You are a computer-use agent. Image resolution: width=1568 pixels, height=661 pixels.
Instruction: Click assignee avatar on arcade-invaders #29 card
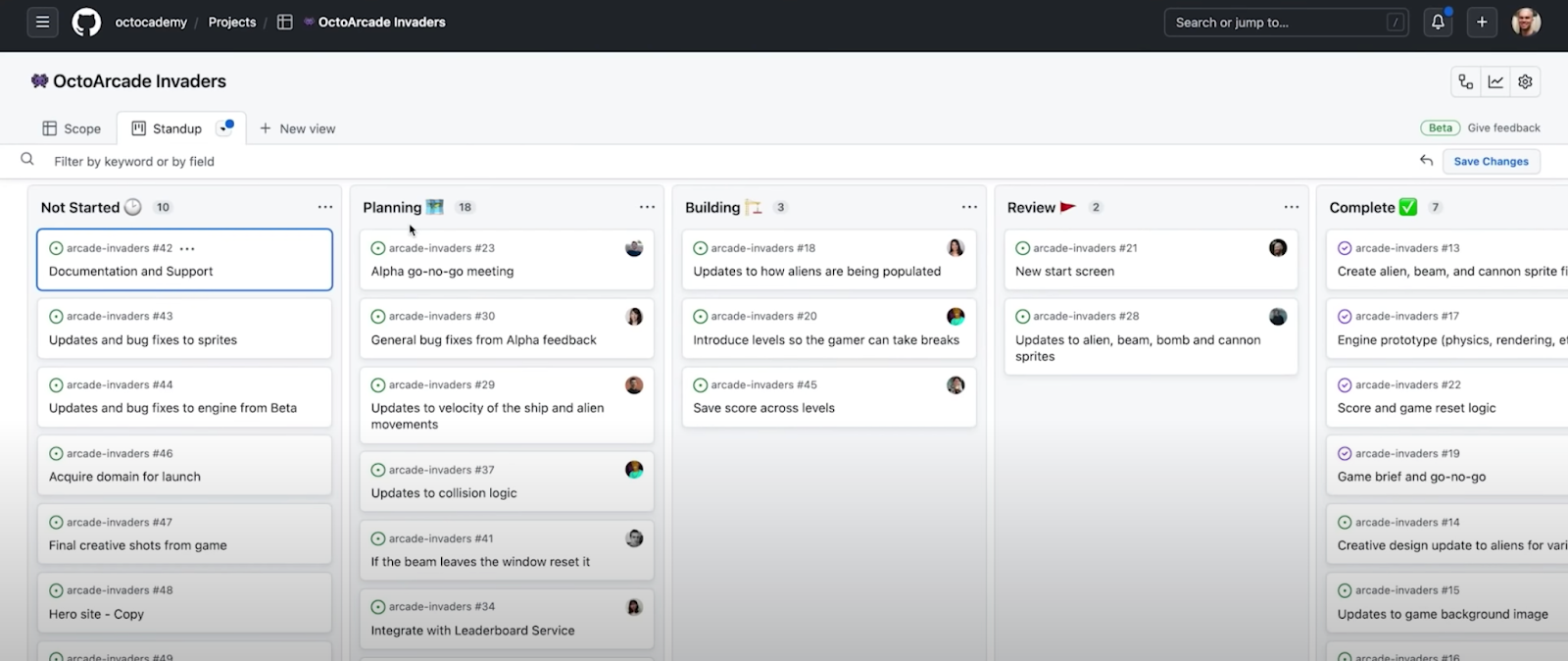pyautogui.click(x=634, y=385)
